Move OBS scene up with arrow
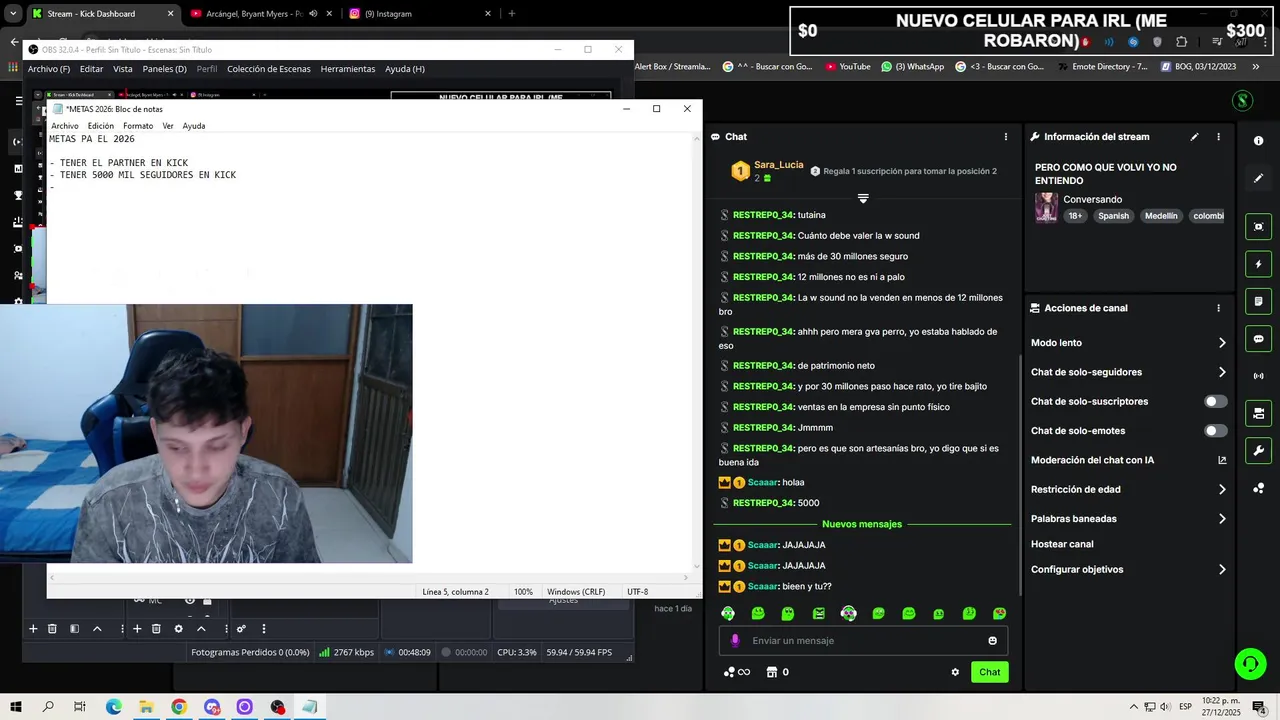The height and width of the screenshot is (720, 1280). (x=97, y=629)
